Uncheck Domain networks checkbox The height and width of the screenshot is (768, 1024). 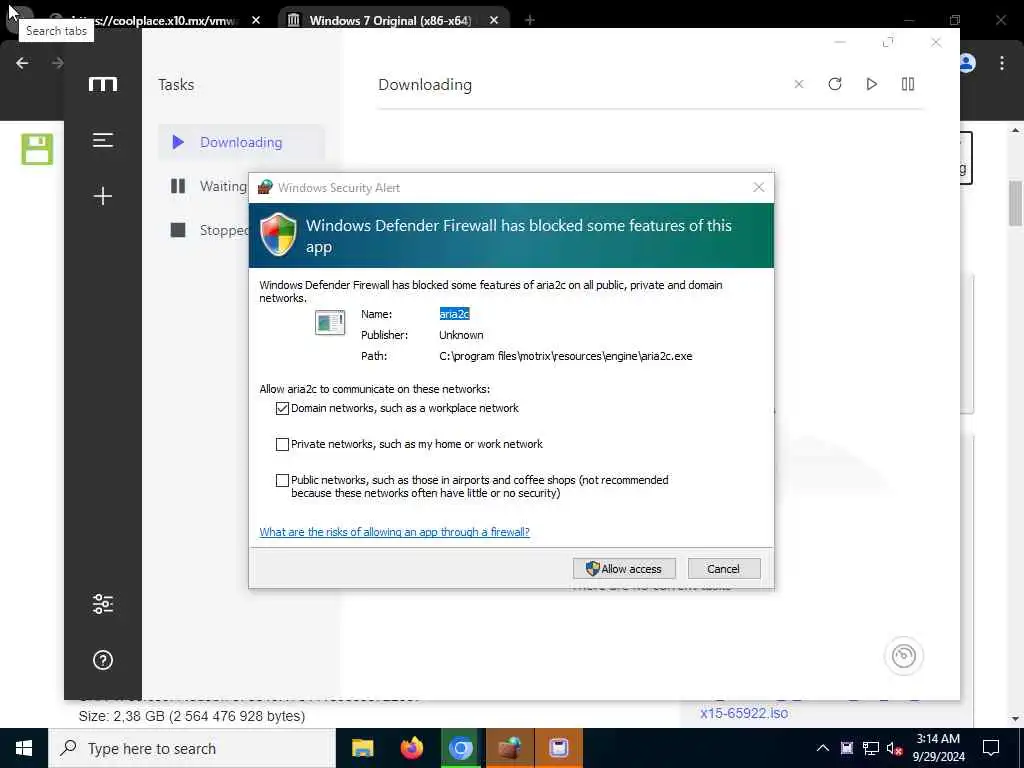click(x=282, y=408)
